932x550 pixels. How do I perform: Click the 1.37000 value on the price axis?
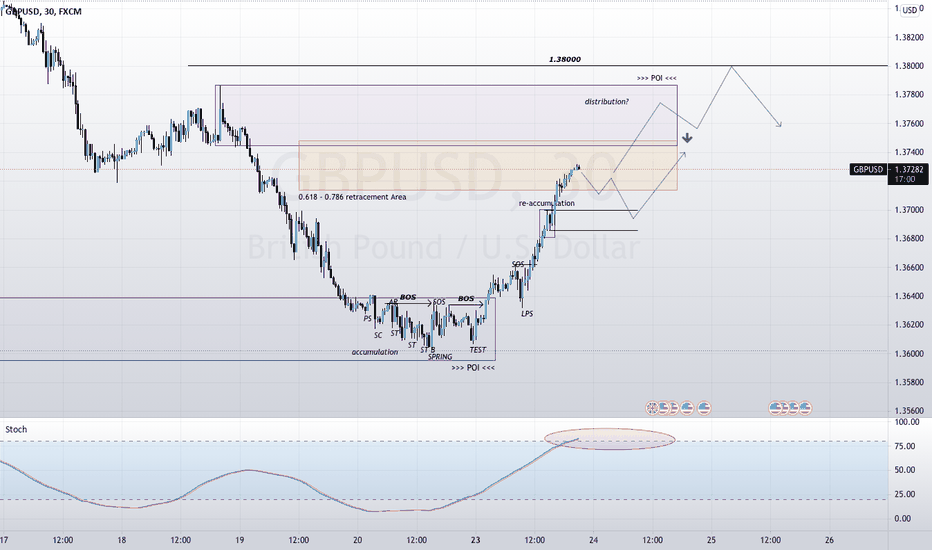[x=909, y=209]
